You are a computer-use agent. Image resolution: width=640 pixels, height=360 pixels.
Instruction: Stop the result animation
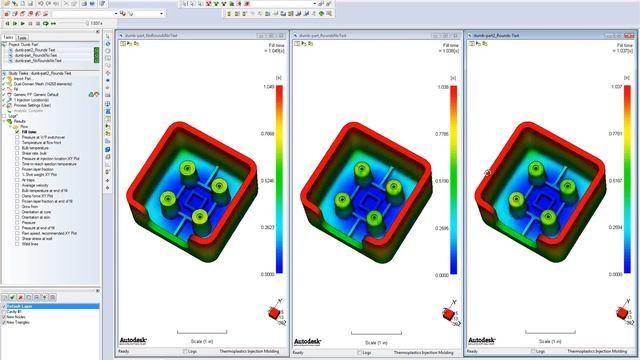[38, 24]
